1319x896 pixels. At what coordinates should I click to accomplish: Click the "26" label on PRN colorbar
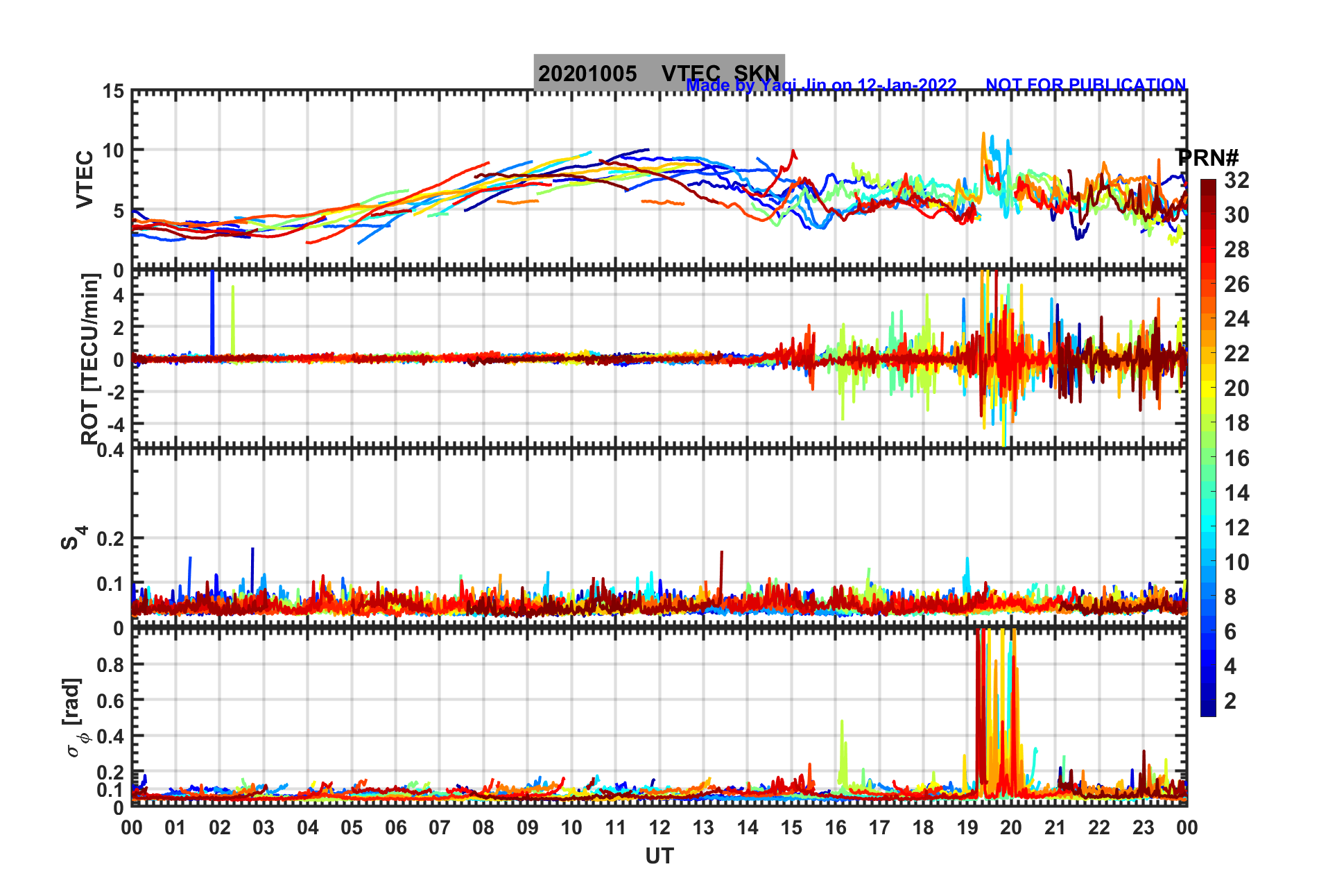click(x=1236, y=284)
